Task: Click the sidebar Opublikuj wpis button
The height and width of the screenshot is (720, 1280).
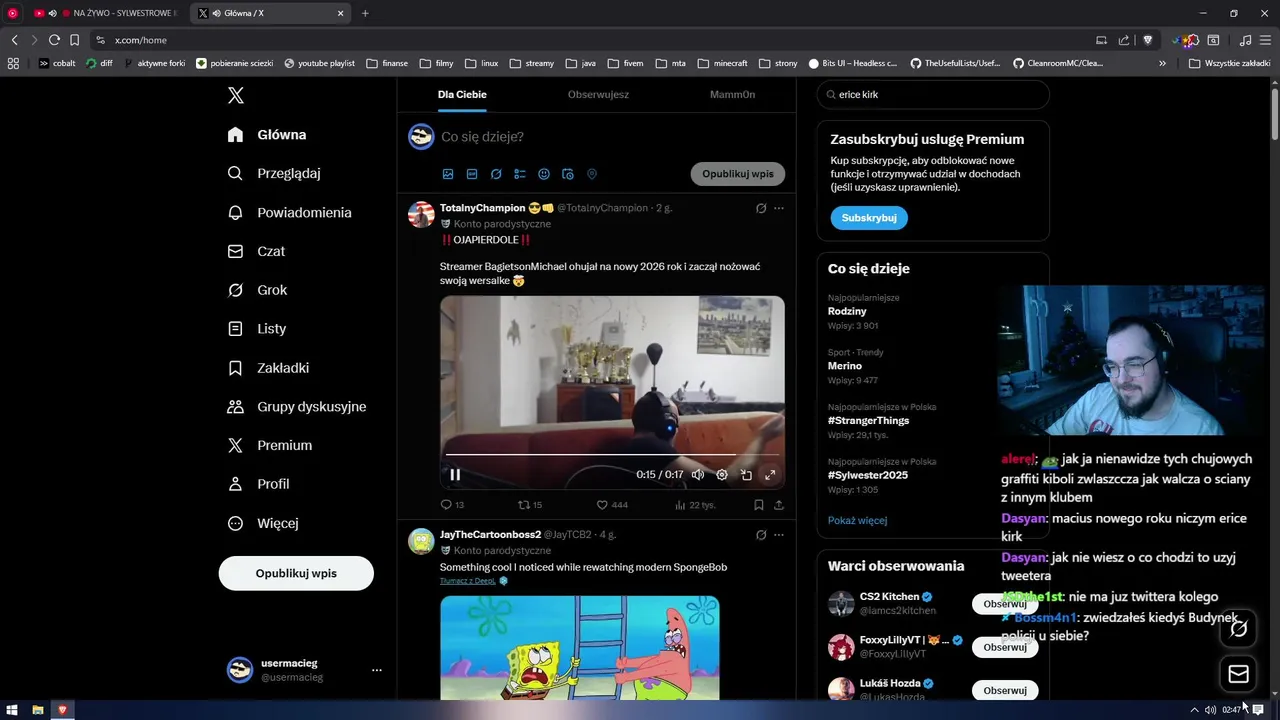Action: 296,573
